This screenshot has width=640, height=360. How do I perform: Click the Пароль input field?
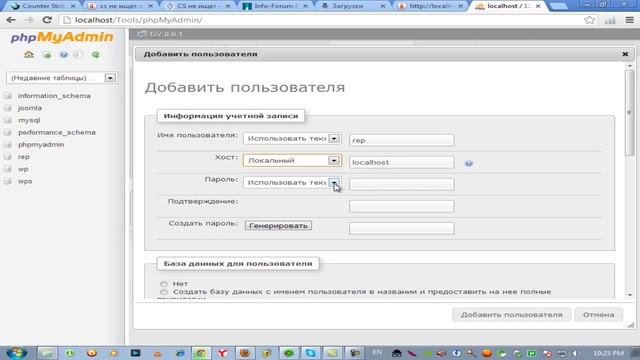[x=402, y=184]
